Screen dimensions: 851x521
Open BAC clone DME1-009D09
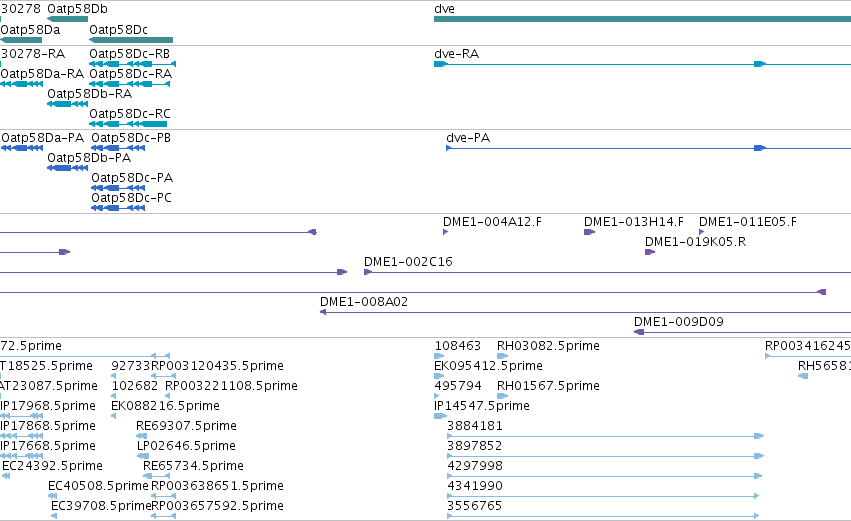[x=678, y=322]
